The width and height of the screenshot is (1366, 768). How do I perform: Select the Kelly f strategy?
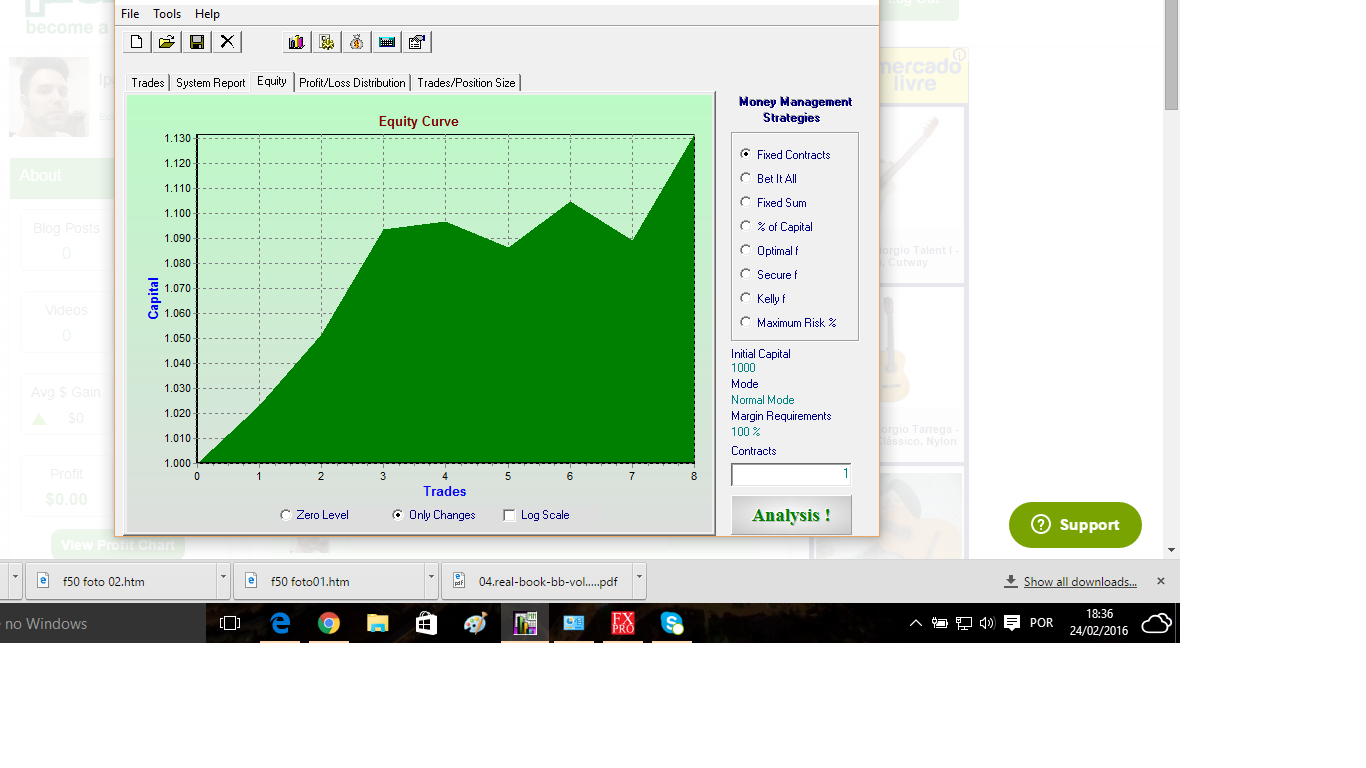tap(763, 299)
